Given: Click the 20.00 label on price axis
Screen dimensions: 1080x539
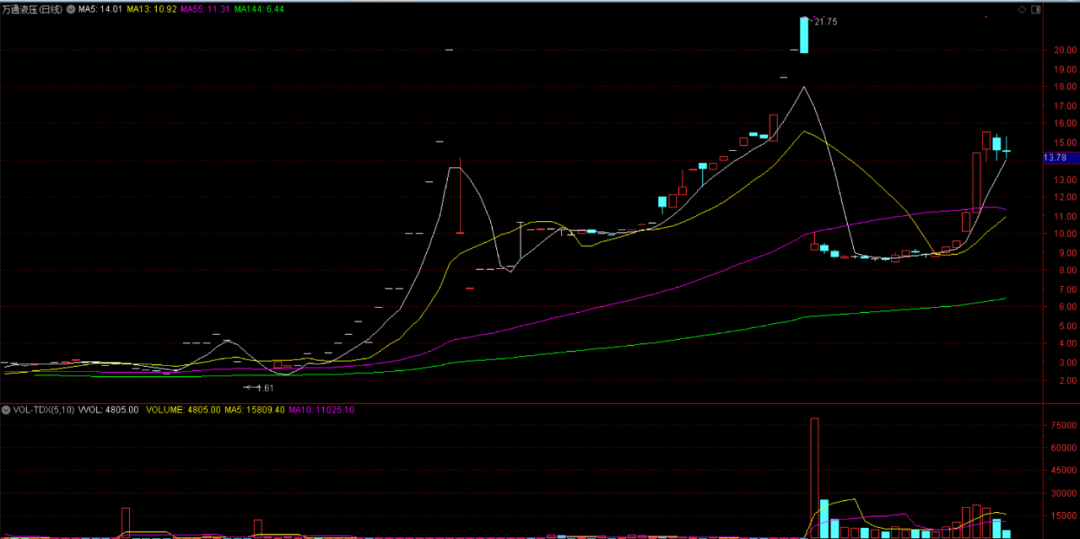Looking at the screenshot, I should [1056, 50].
